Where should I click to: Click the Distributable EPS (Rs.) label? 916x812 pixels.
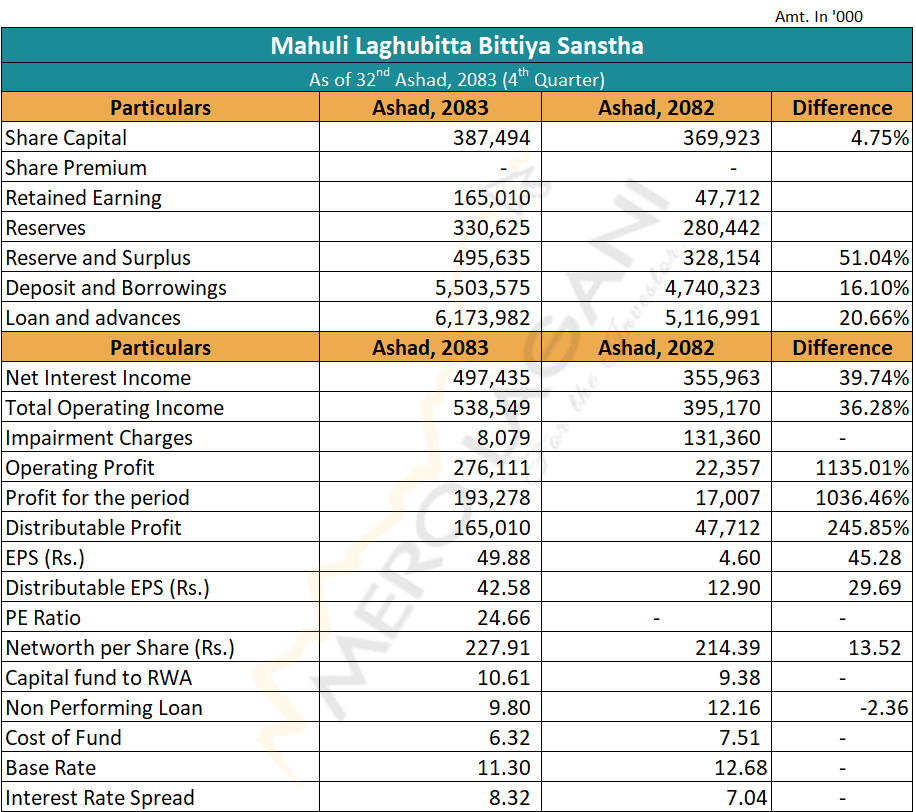[x=107, y=588]
